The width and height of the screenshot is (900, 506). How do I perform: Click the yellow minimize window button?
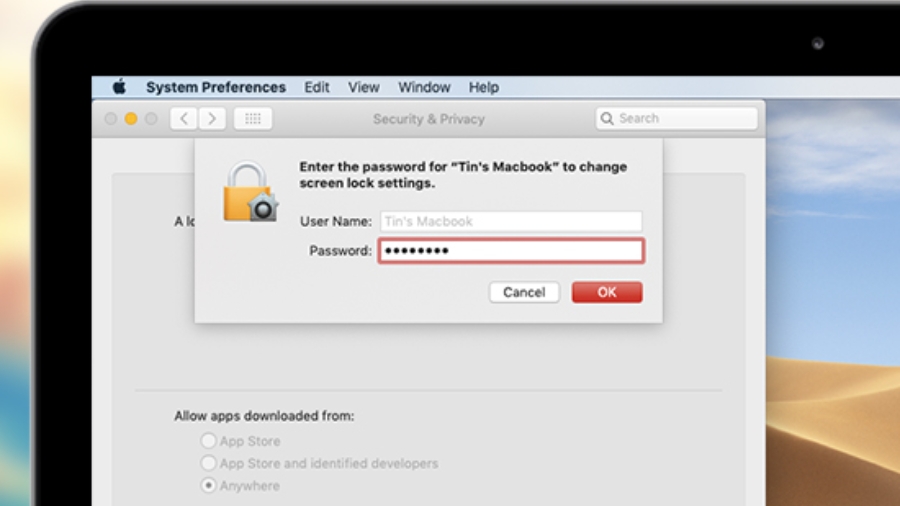[131, 118]
